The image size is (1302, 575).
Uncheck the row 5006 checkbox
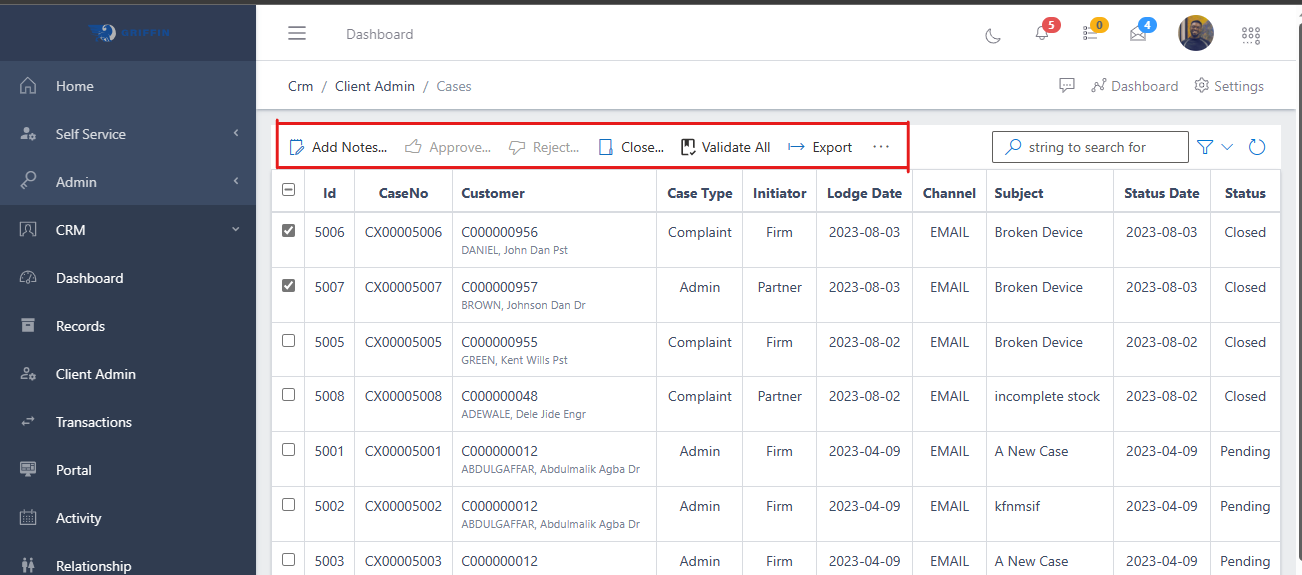[x=289, y=230]
